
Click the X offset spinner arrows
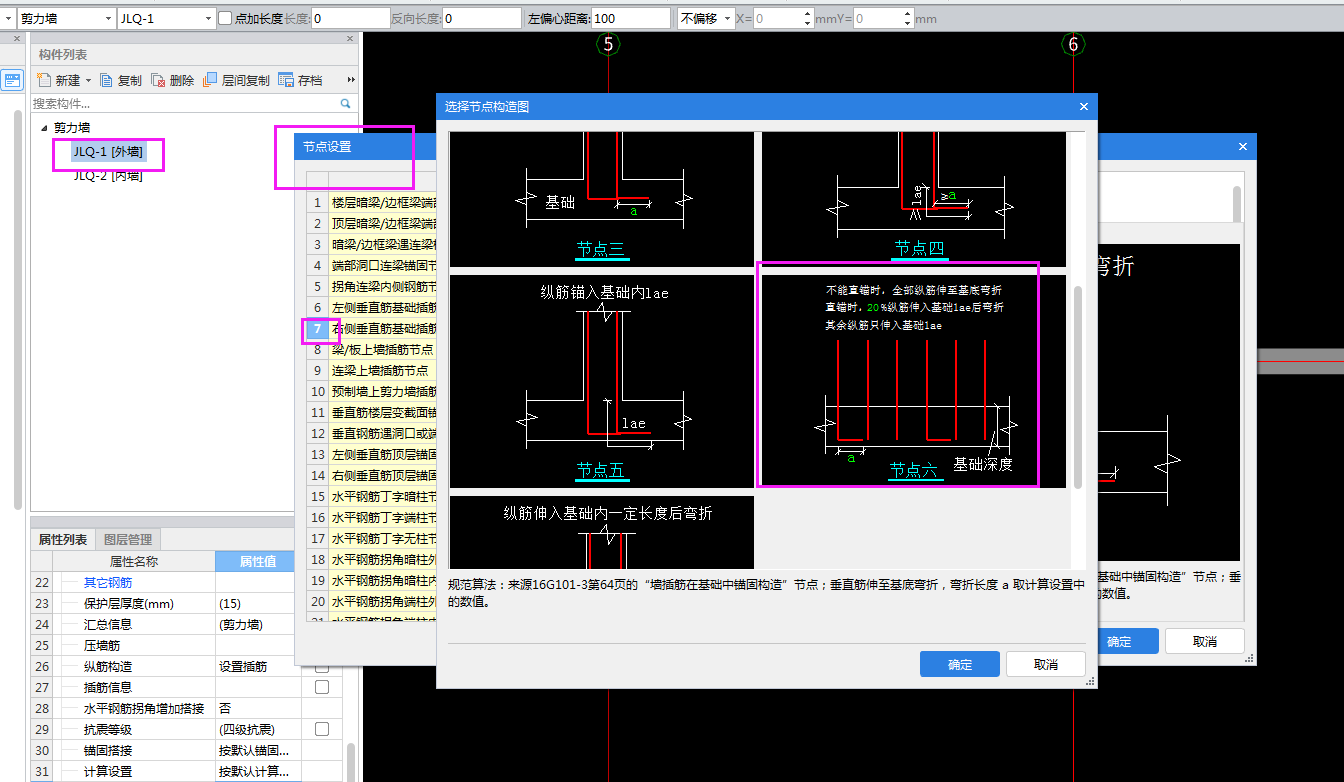point(807,18)
